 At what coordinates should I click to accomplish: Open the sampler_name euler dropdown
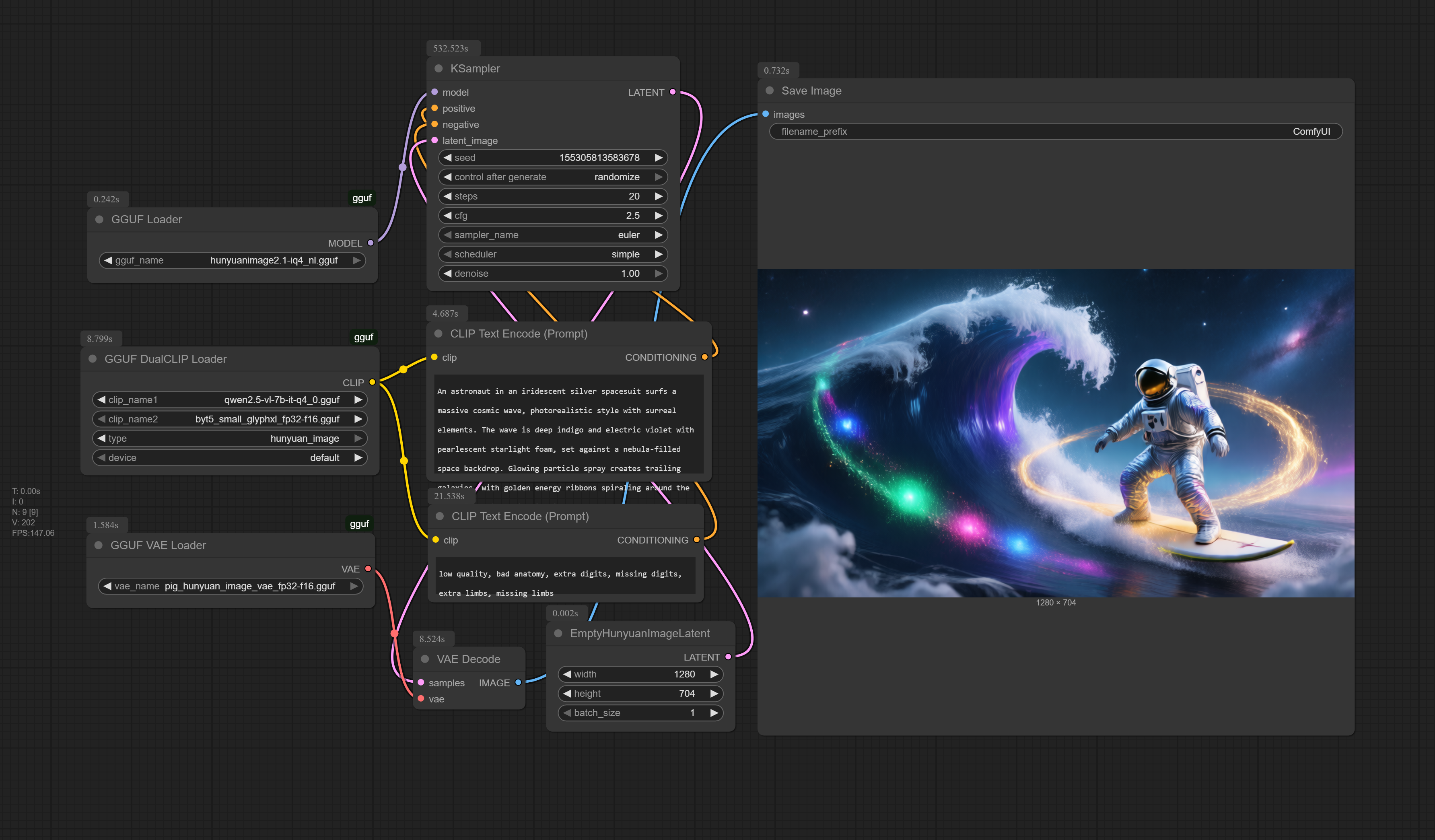tap(552, 235)
